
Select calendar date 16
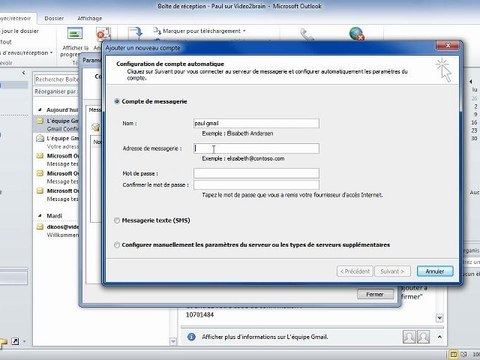tap(474, 122)
